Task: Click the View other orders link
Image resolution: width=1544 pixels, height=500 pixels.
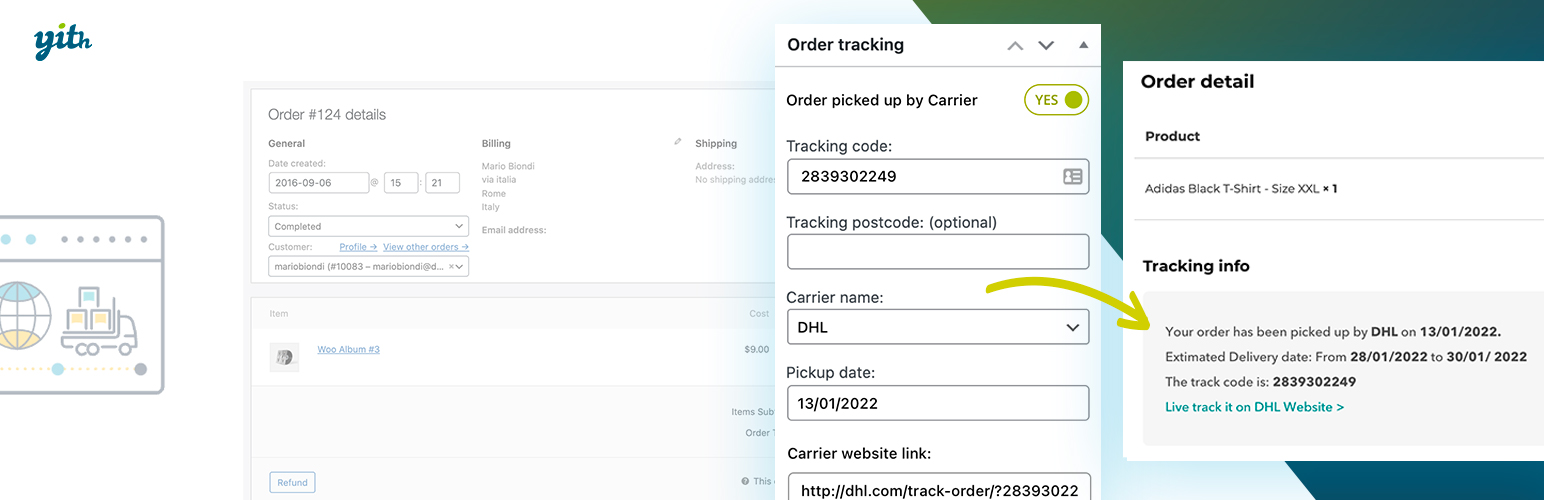Action: click(x=425, y=247)
